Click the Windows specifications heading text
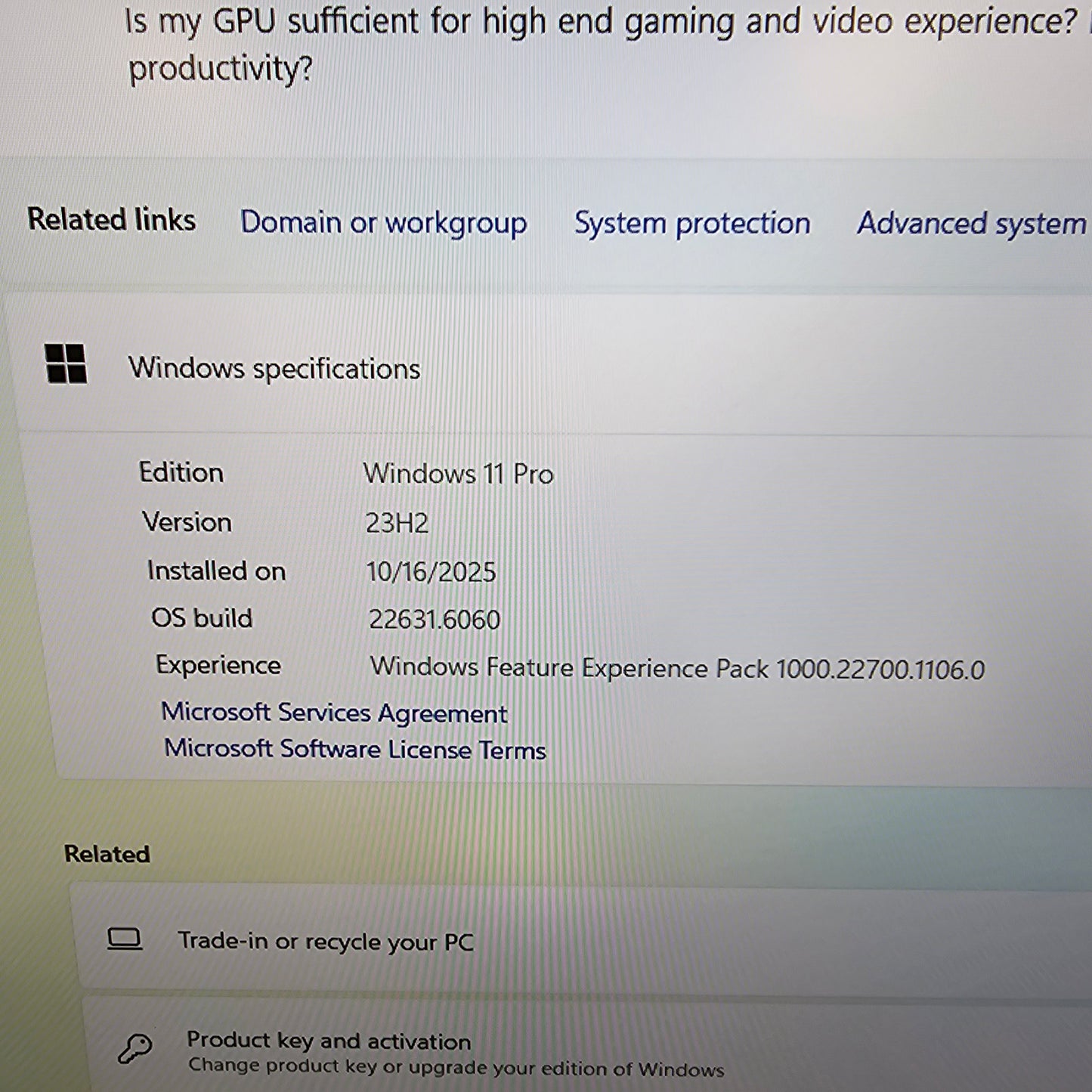Viewport: 1092px width, 1092px height. tap(275, 369)
